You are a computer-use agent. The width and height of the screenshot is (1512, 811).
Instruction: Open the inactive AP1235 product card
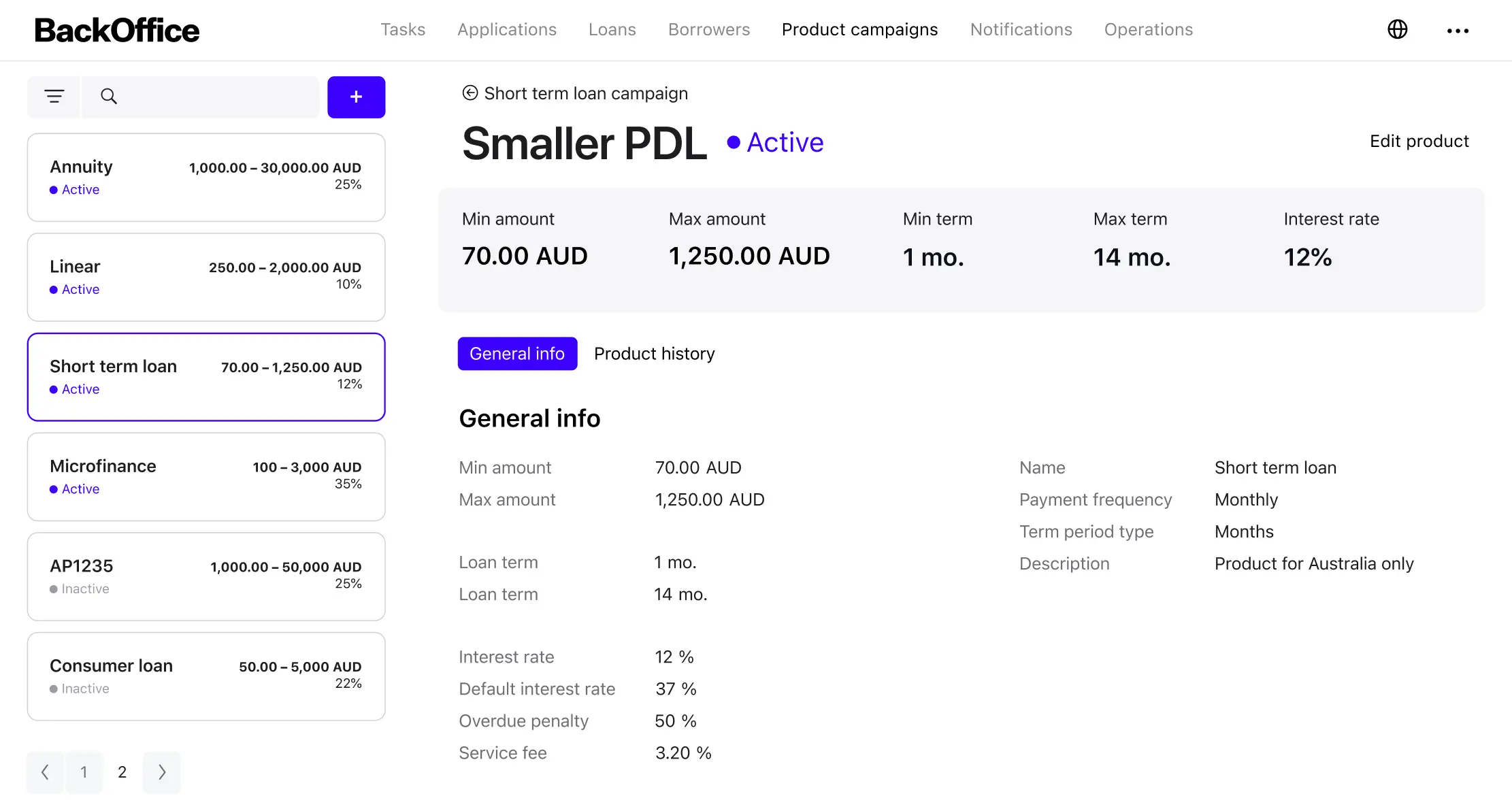[206, 576]
